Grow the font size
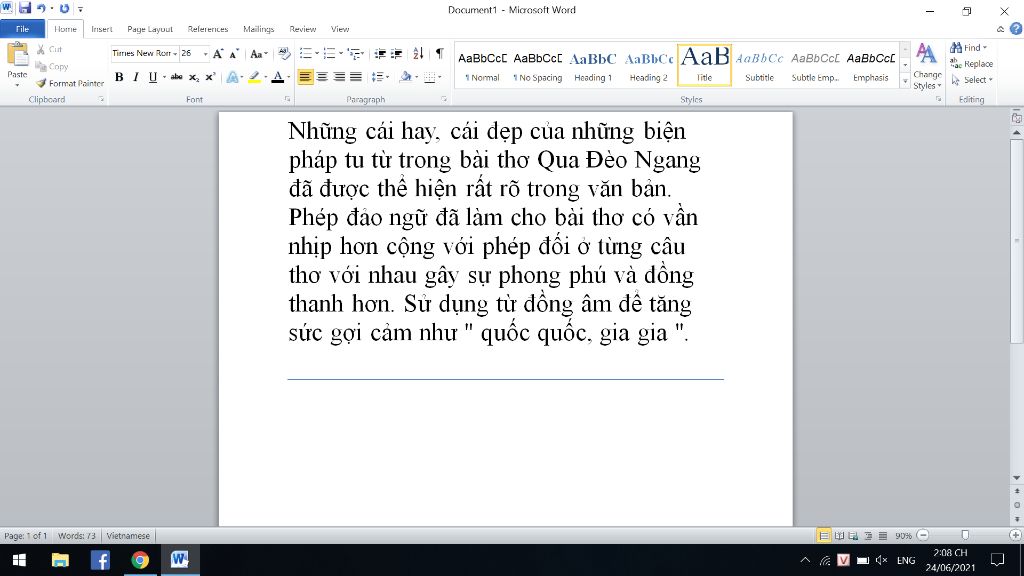 pyautogui.click(x=217, y=54)
